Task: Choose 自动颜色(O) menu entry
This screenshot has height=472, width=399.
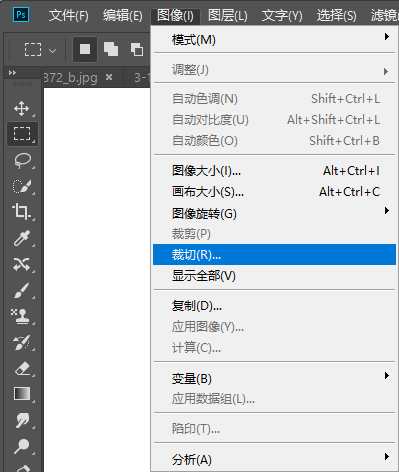Action: [274, 141]
